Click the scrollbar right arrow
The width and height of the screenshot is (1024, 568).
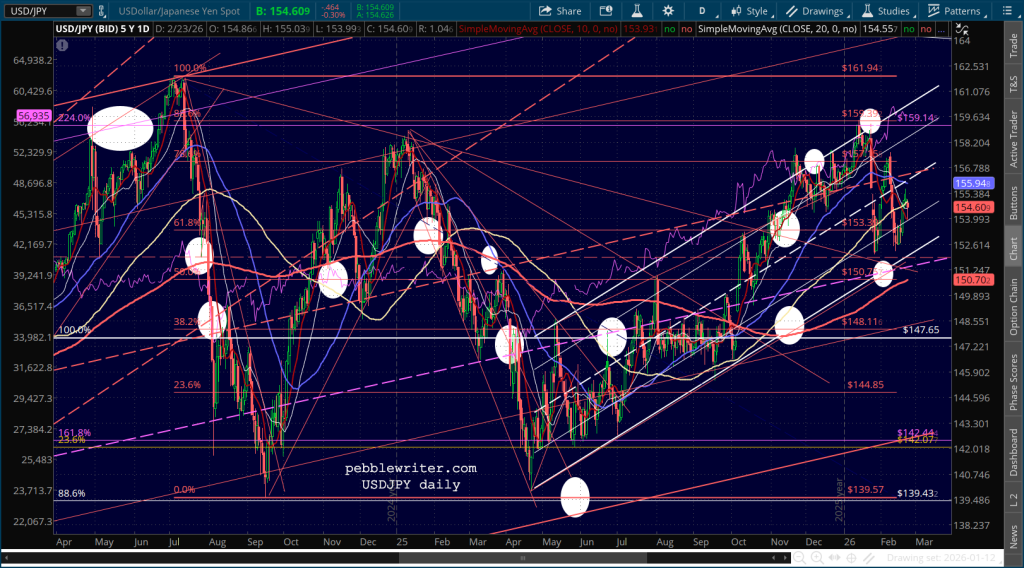784,558
